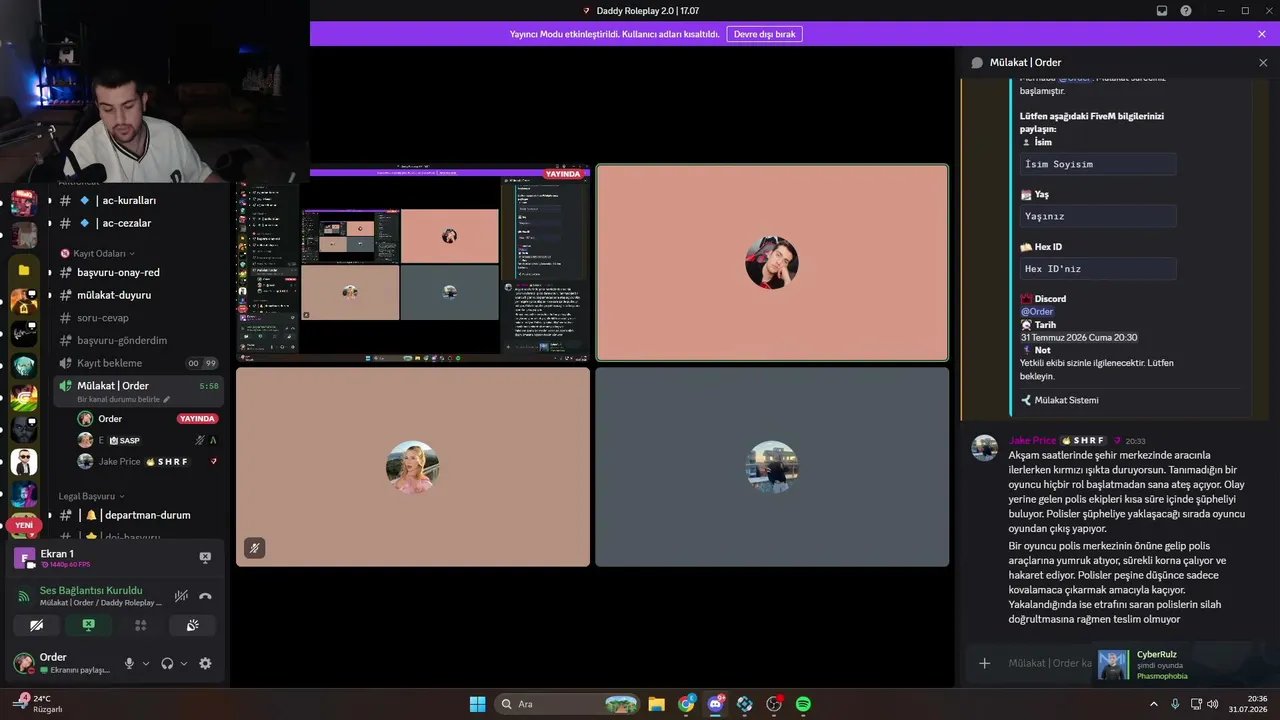Jump to new mentions via YENİ badge
The width and height of the screenshot is (1280, 720).
tap(24, 525)
